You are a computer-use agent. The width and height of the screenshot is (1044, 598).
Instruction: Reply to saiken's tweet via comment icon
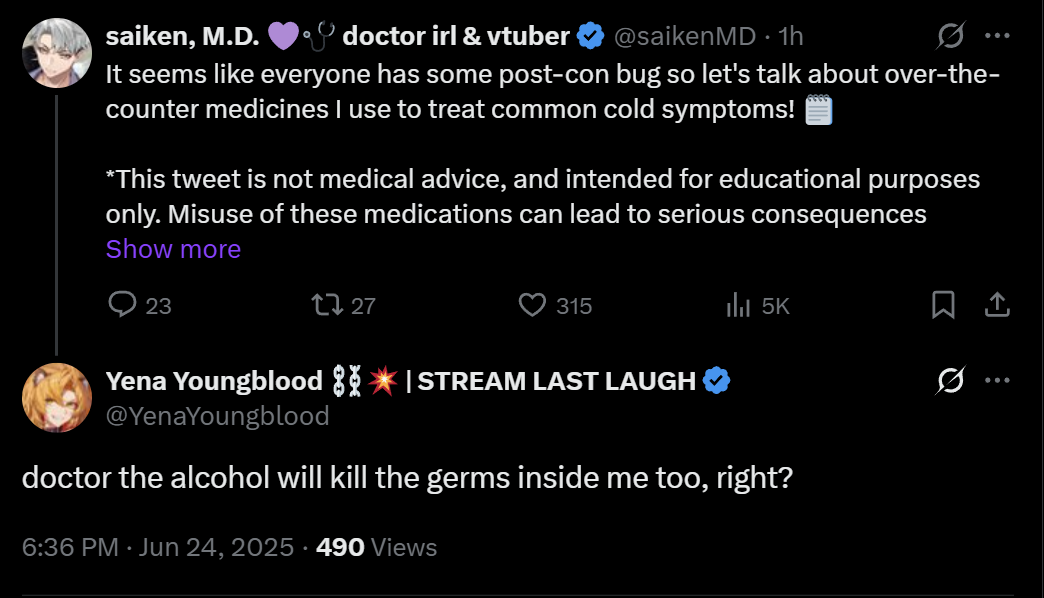122,305
